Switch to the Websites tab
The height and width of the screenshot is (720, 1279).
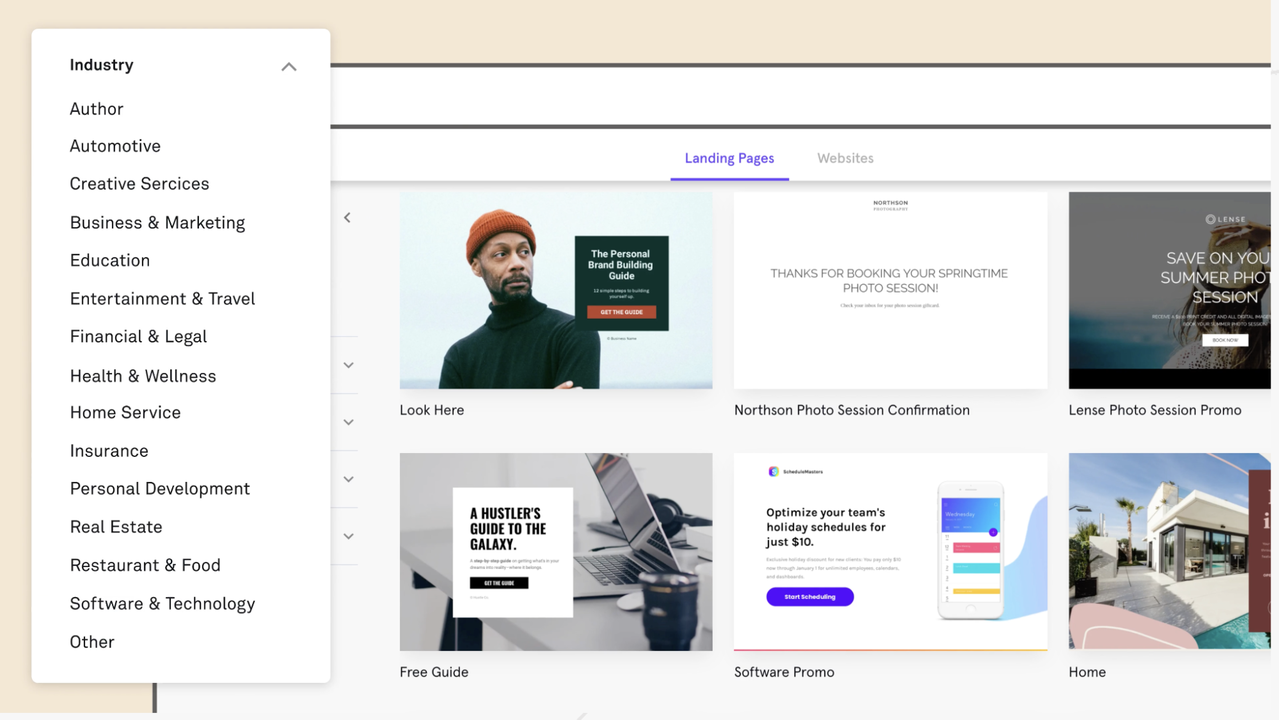pos(845,158)
